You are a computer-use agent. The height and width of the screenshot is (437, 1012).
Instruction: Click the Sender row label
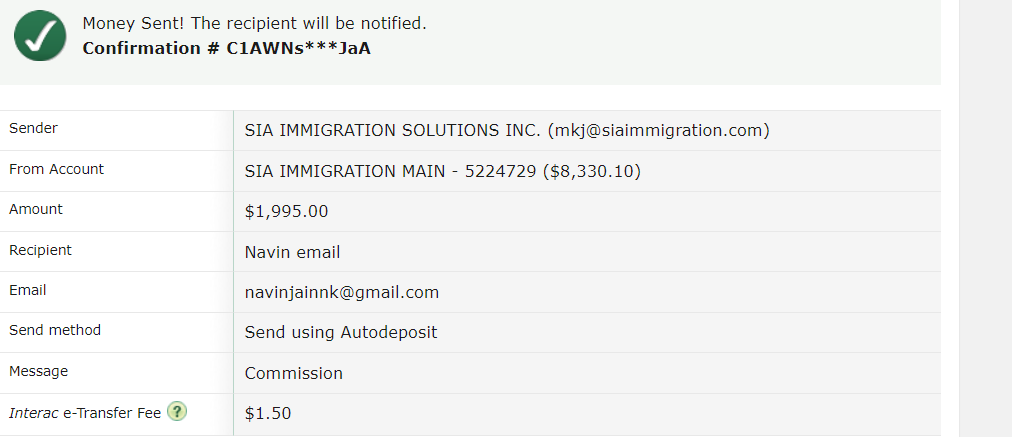point(33,128)
